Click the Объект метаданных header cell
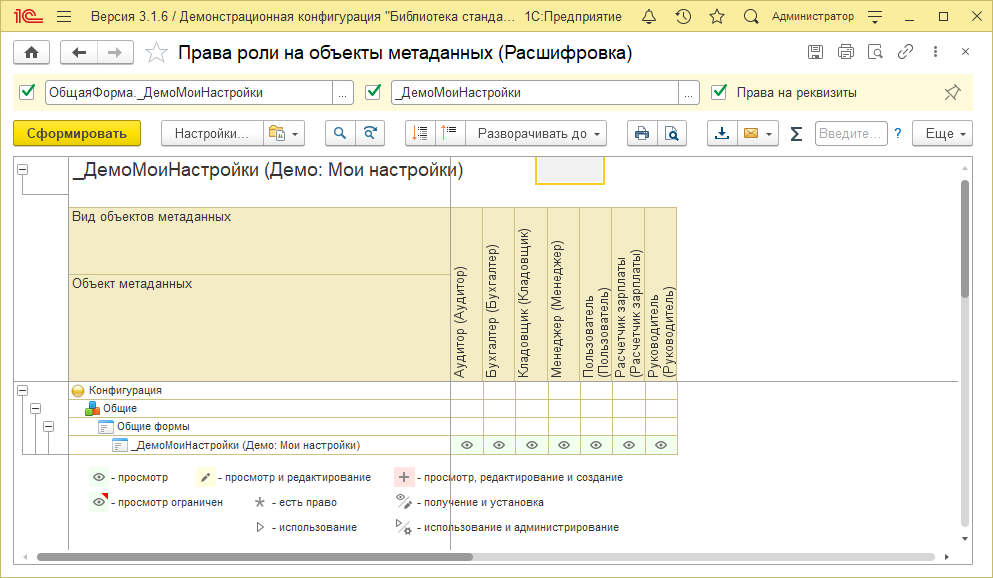This screenshot has width=993, height=578. coord(260,328)
